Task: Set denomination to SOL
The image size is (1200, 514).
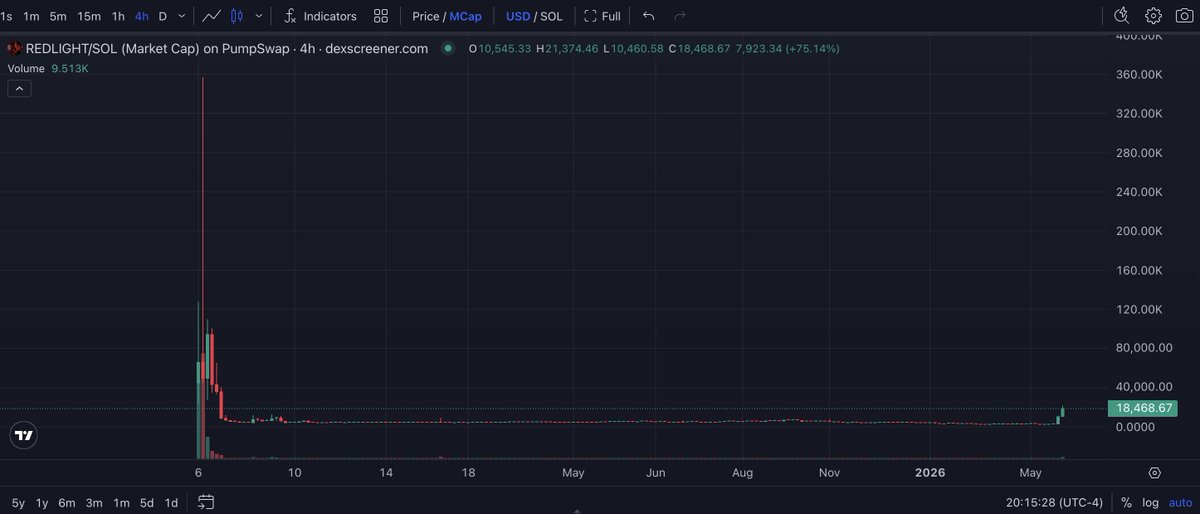Action: click(x=551, y=16)
